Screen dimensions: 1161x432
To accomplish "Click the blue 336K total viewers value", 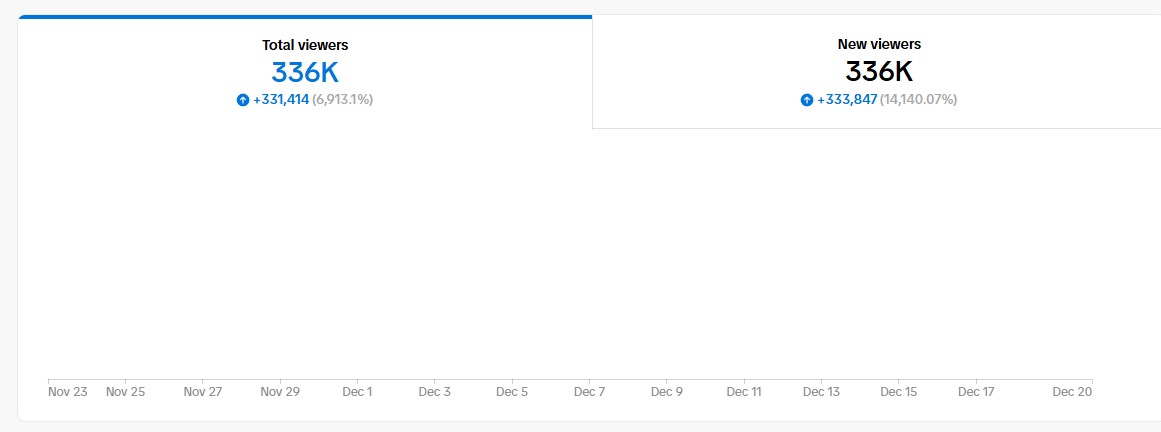I will 305,72.
